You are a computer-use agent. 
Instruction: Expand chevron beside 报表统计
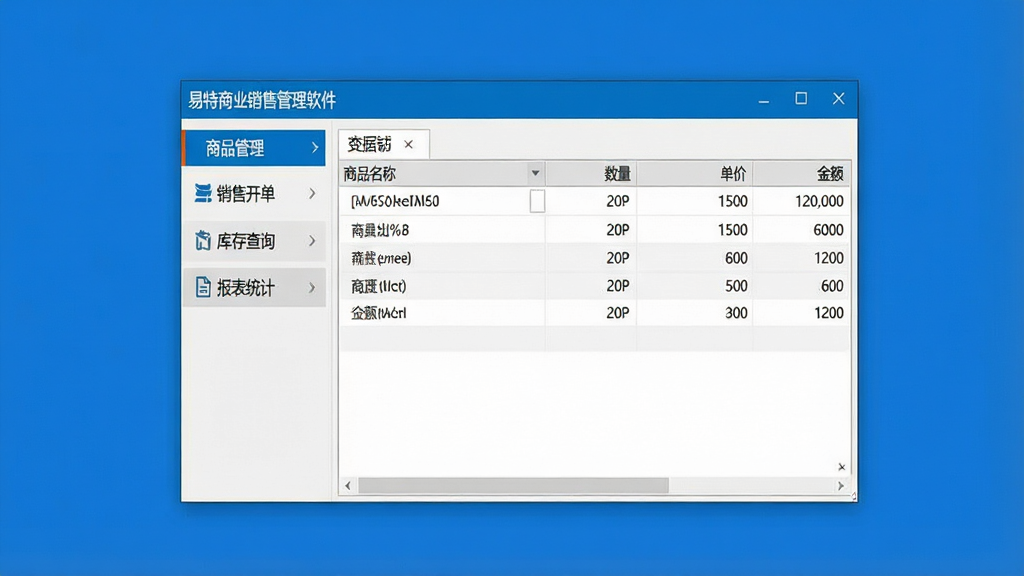pyautogui.click(x=312, y=287)
